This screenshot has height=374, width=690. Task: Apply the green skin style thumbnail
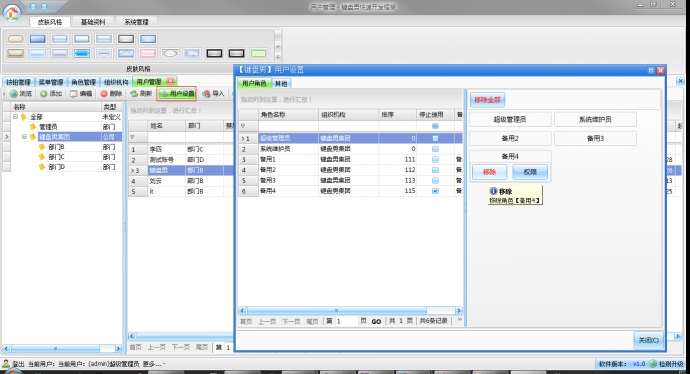259,54
